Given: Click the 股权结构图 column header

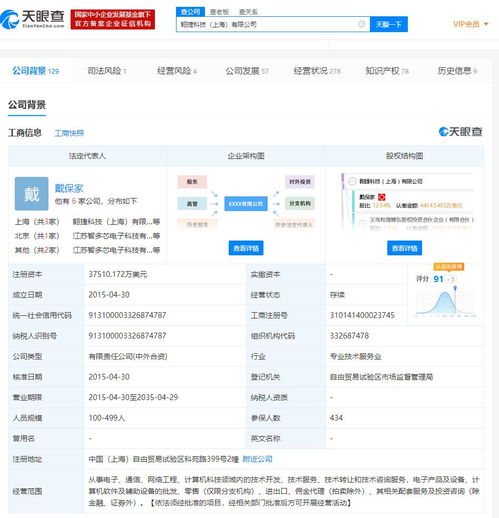Looking at the screenshot, I should point(404,156).
